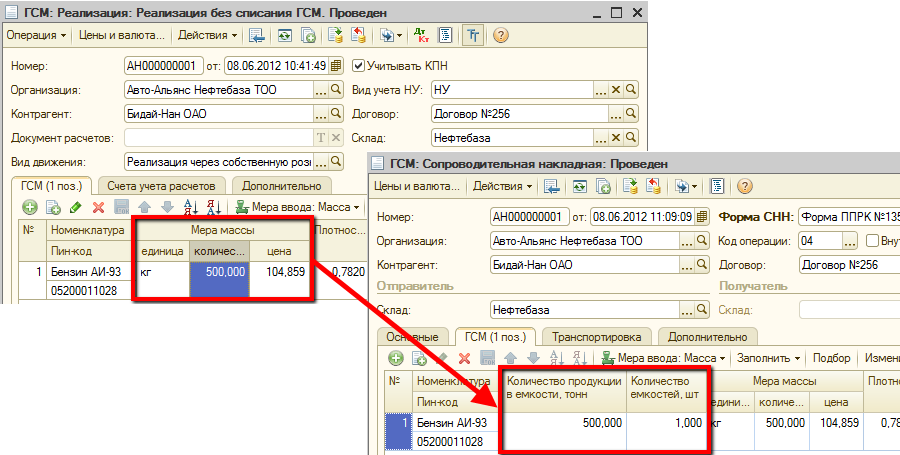
Task: Open the Операция dropdown menu
Action: coord(36,35)
